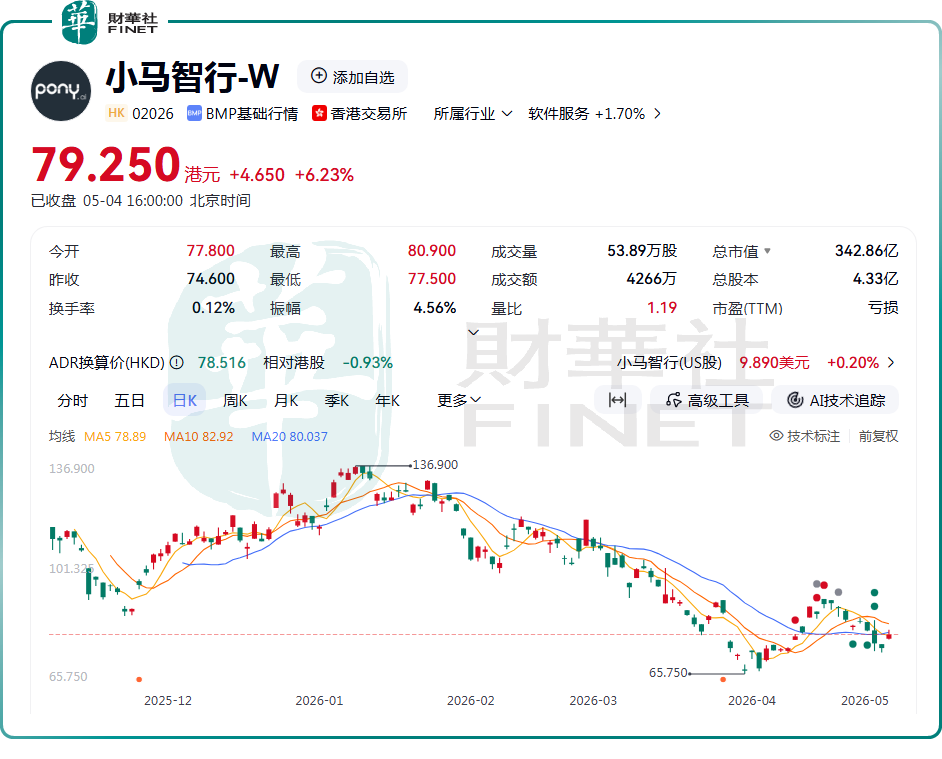Expand more quote data chevron
The width and height of the screenshot is (942, 759).
click(473, 332)
